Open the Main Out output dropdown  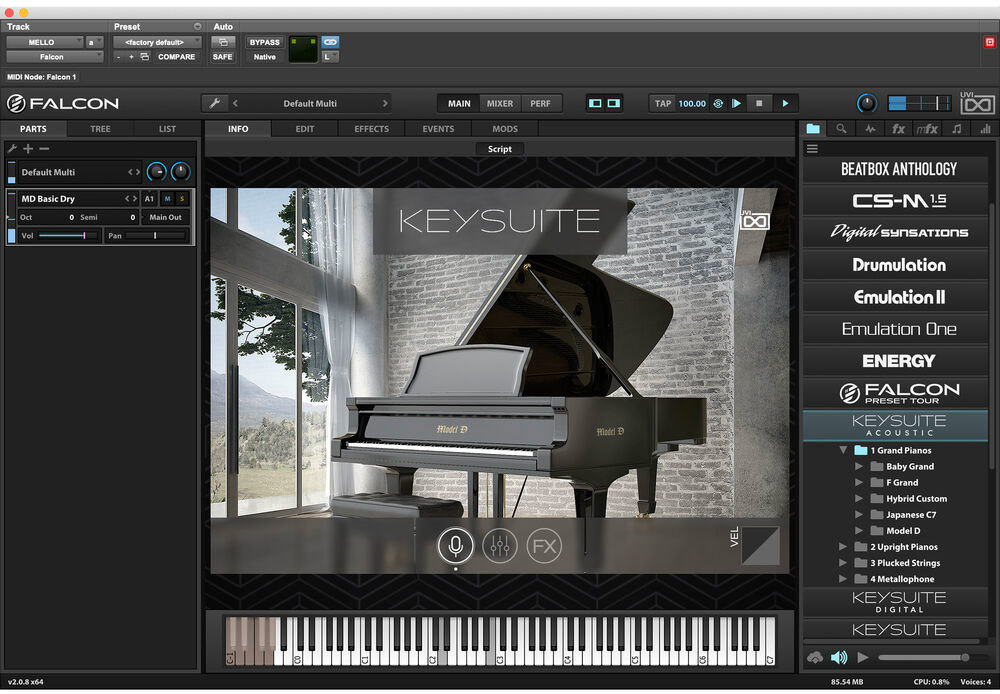[x=165, y=217]
